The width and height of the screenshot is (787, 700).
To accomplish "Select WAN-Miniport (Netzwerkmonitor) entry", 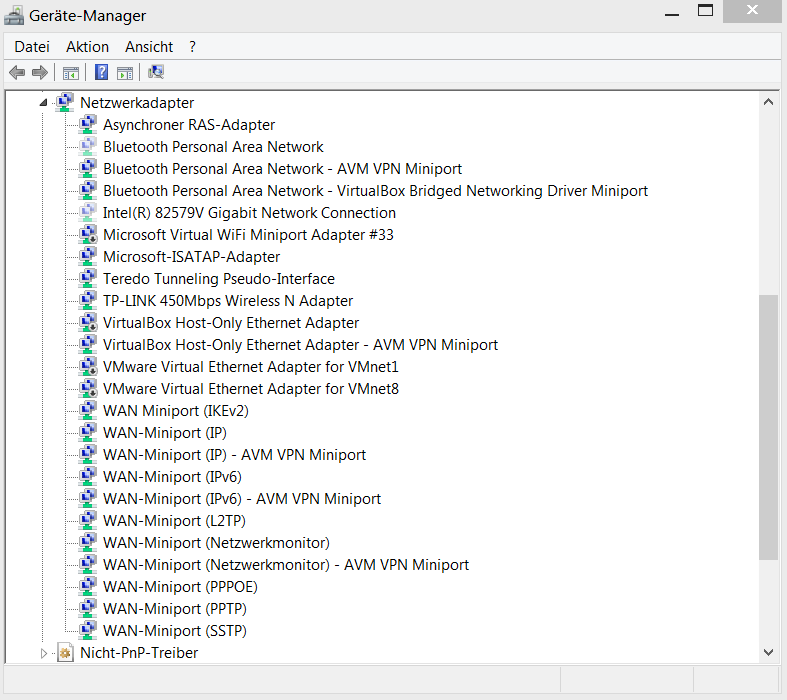I will 216,542.
